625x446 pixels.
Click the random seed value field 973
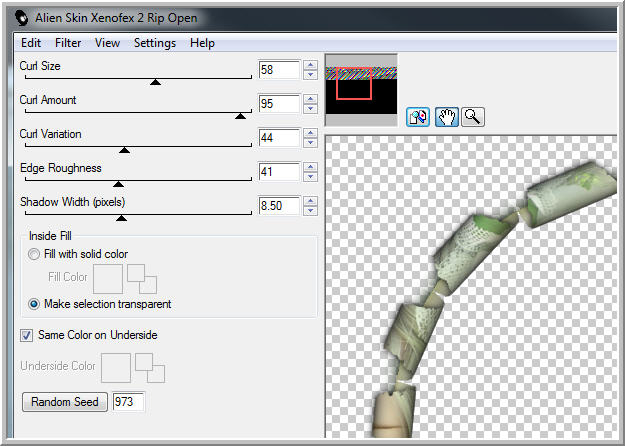click(128, 402)
